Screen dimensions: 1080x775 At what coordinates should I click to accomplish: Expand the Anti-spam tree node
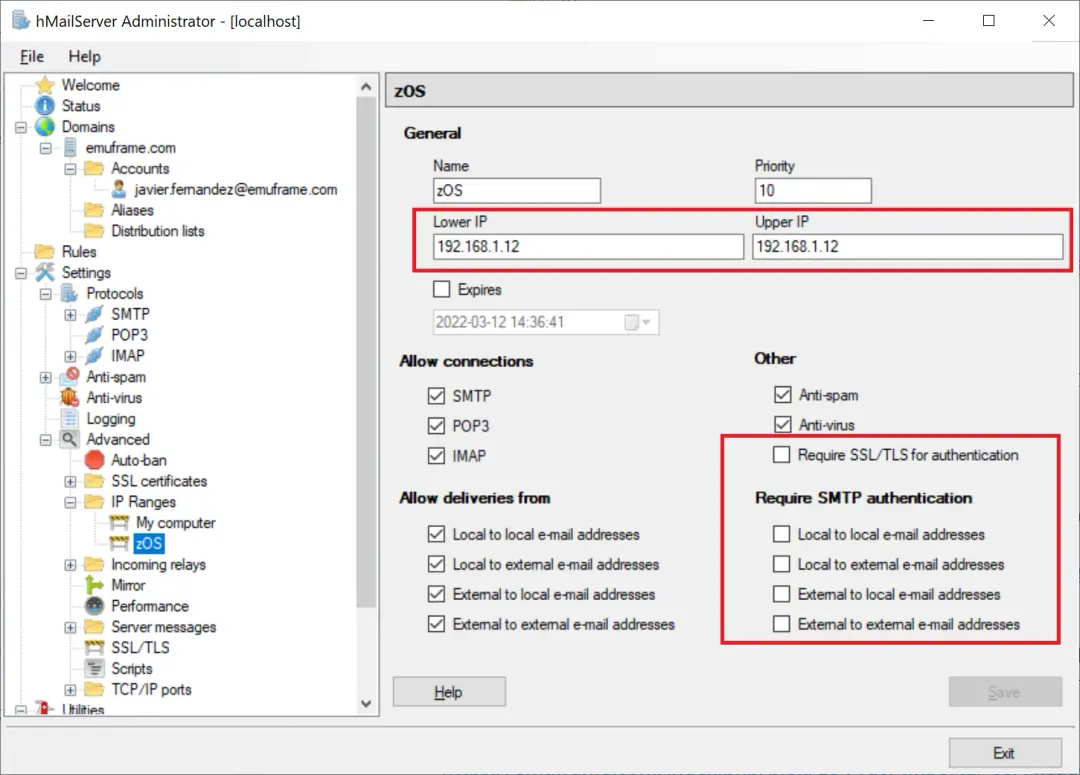[x=45, y=378]
